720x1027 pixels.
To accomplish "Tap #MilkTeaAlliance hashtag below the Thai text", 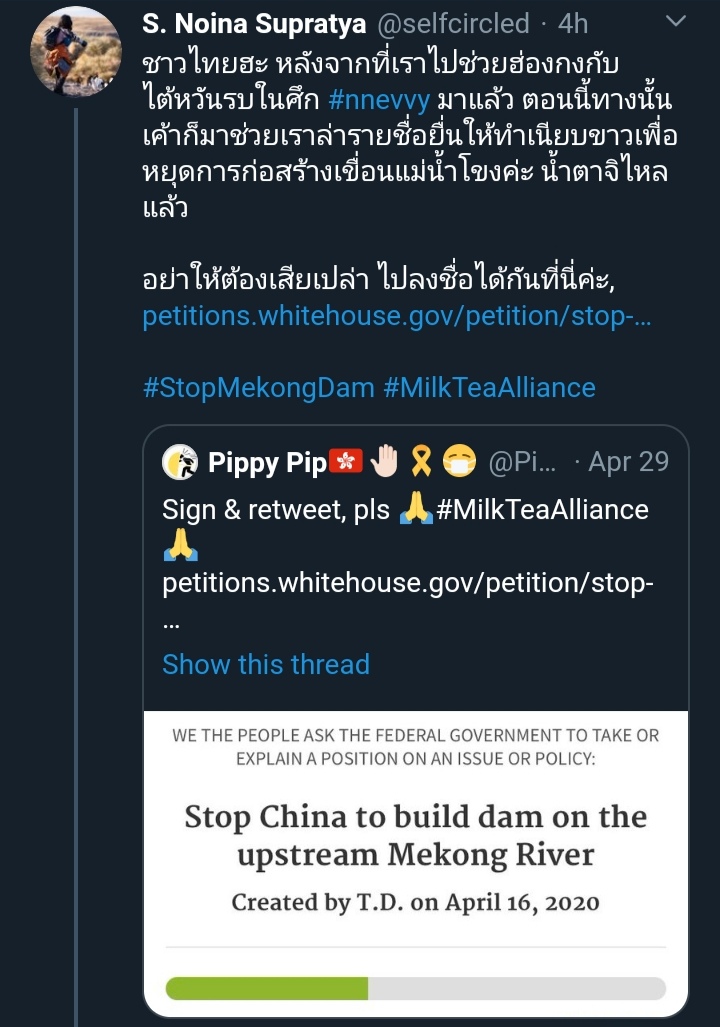I will click(490, 387).
